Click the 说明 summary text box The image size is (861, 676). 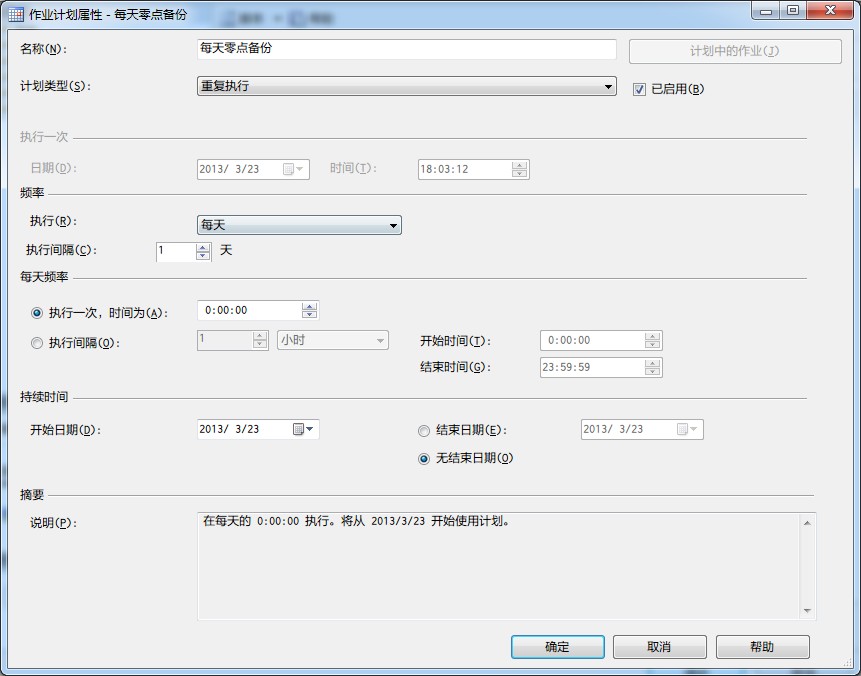coord(506,566)
